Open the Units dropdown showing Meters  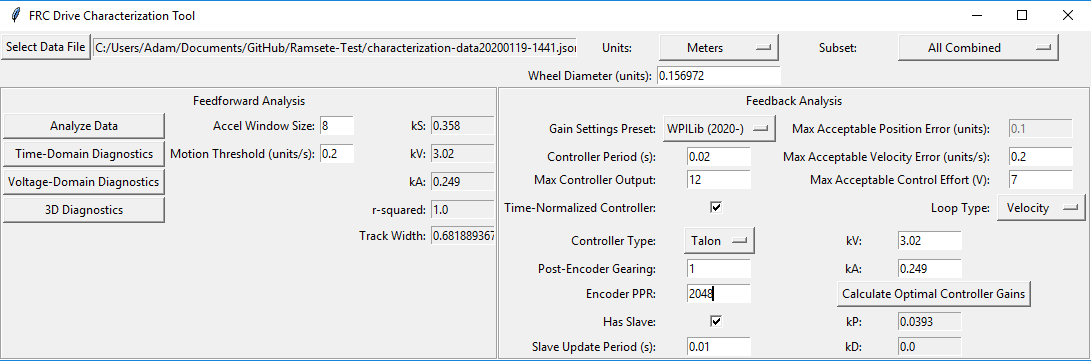click(719, 48)
